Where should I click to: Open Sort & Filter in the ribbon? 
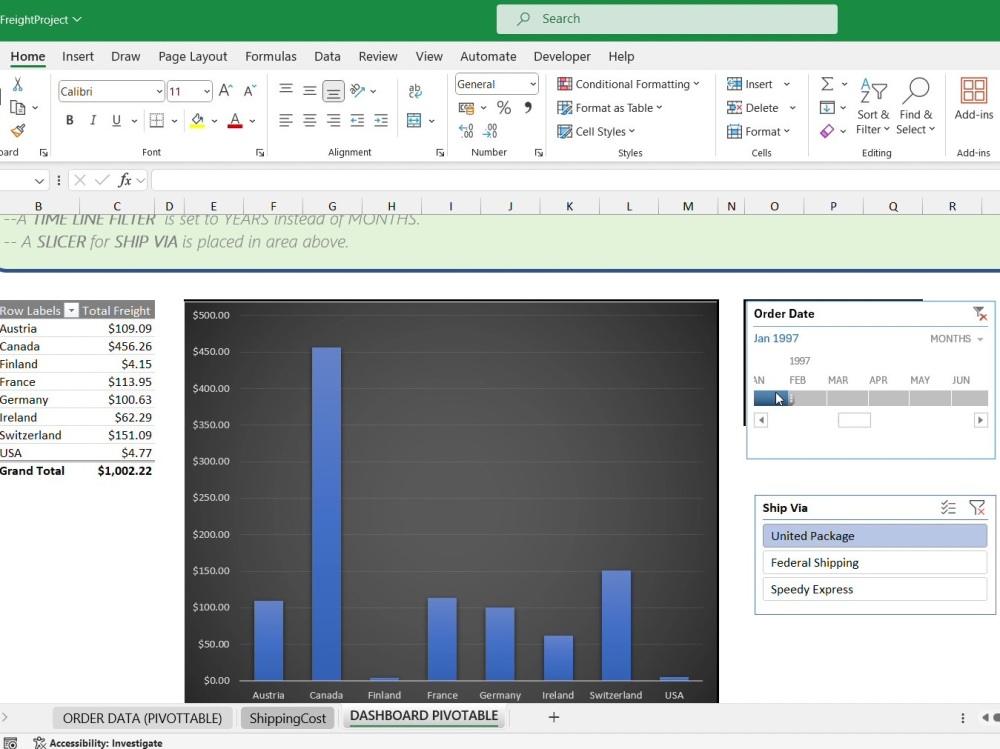[x=873, y=107]
